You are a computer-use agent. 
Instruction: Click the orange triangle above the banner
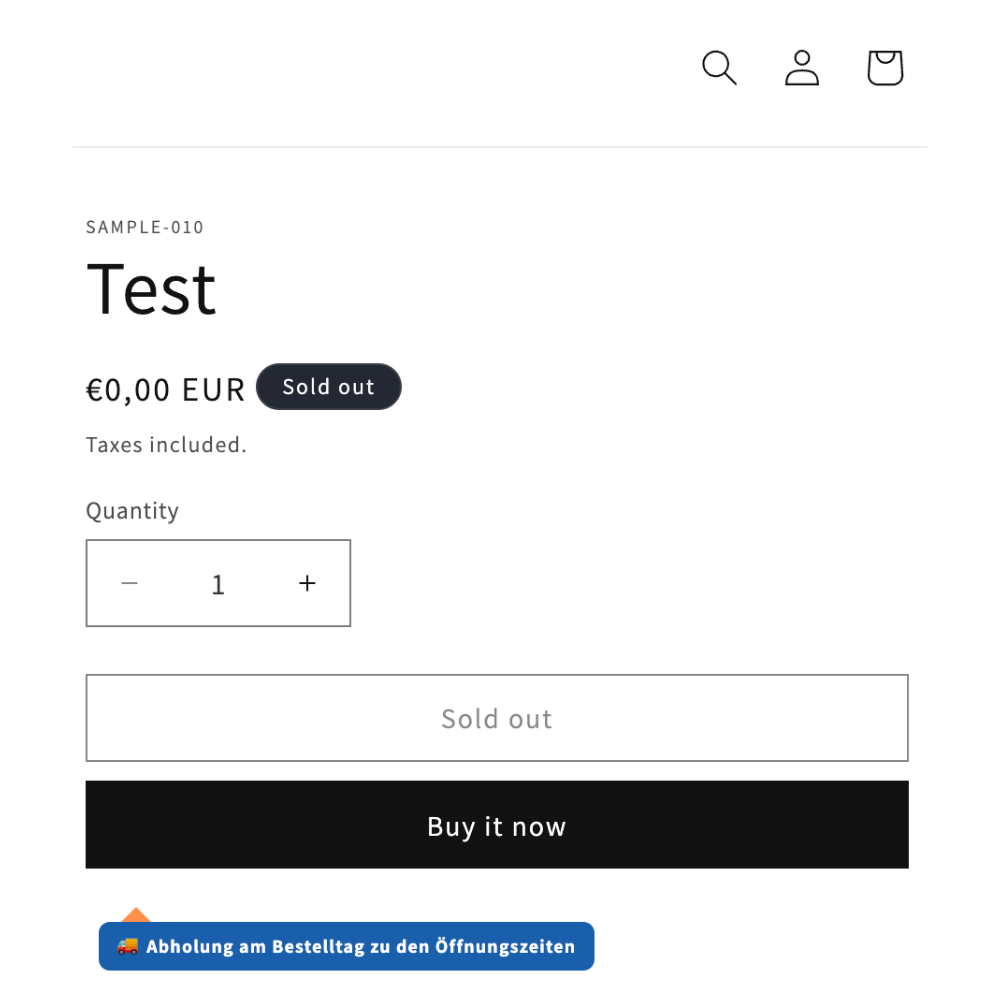[136, 915]
